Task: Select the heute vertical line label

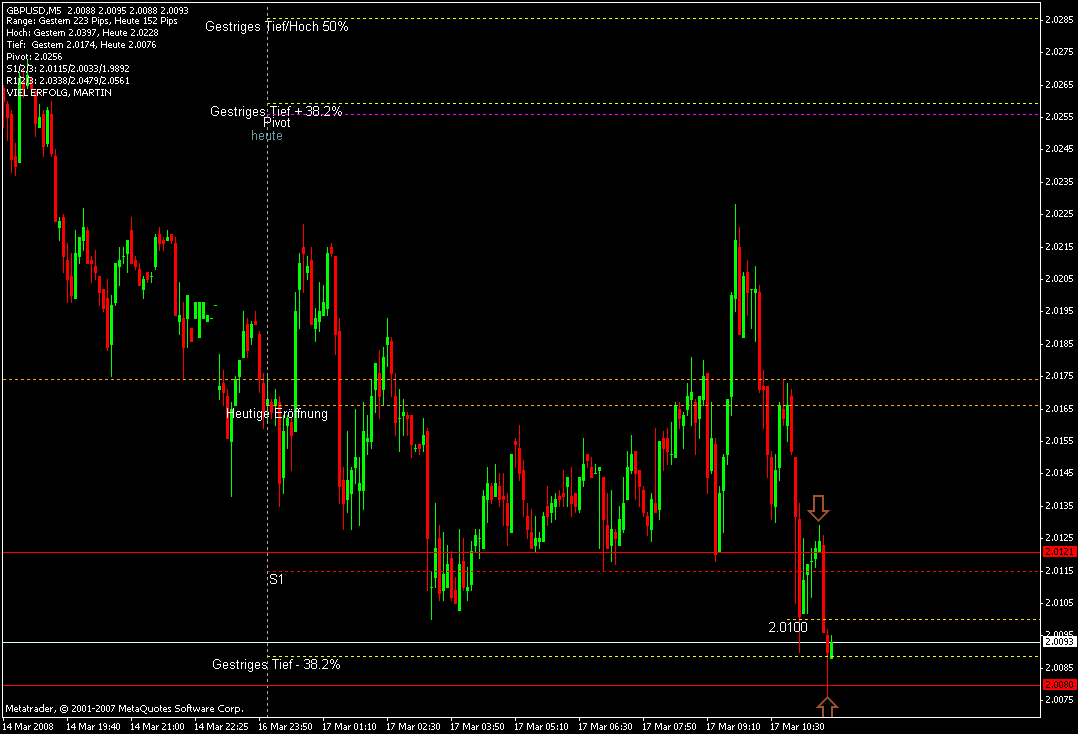Action: point(267,136)
